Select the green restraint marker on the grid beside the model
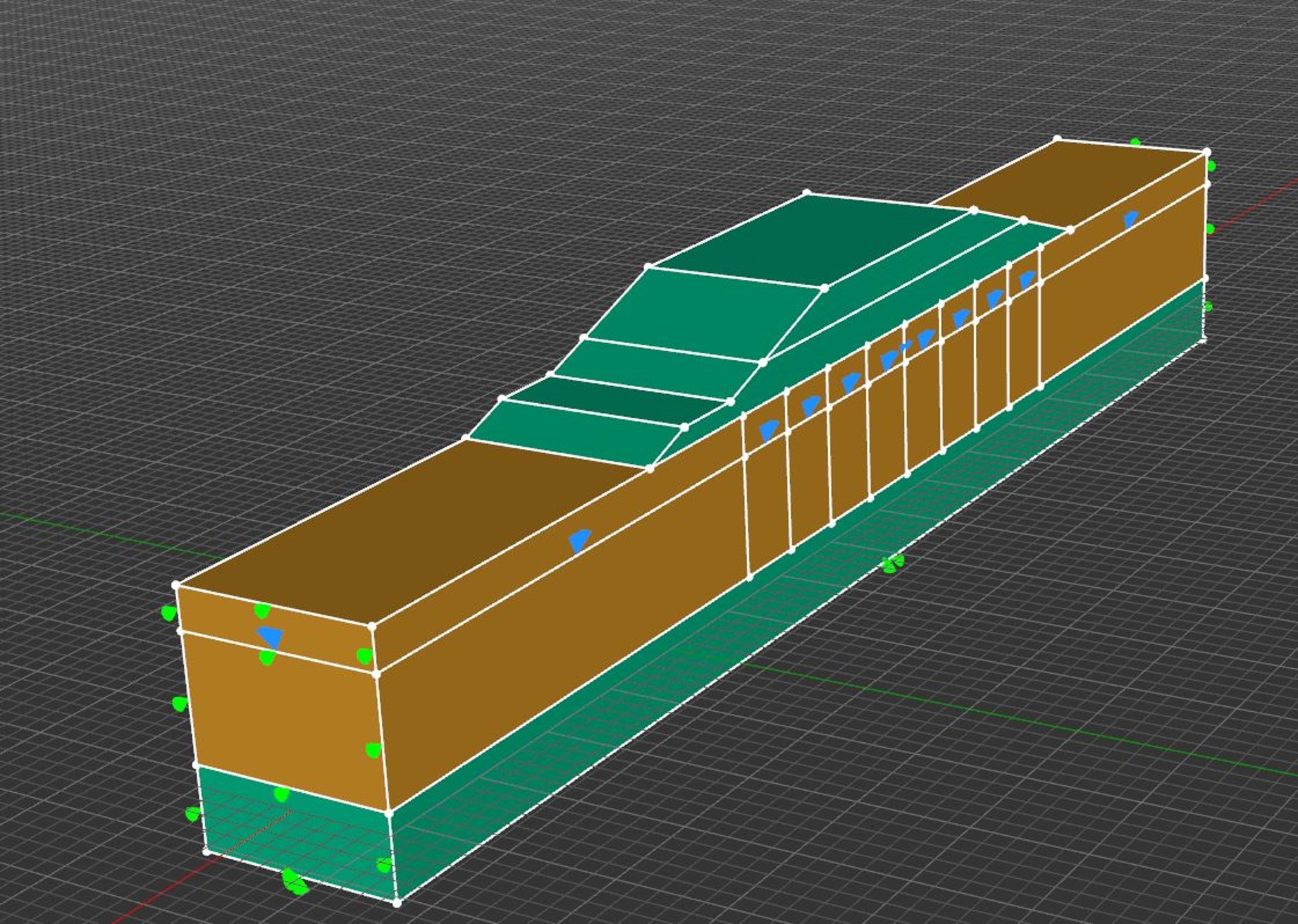 pos(893,562)
